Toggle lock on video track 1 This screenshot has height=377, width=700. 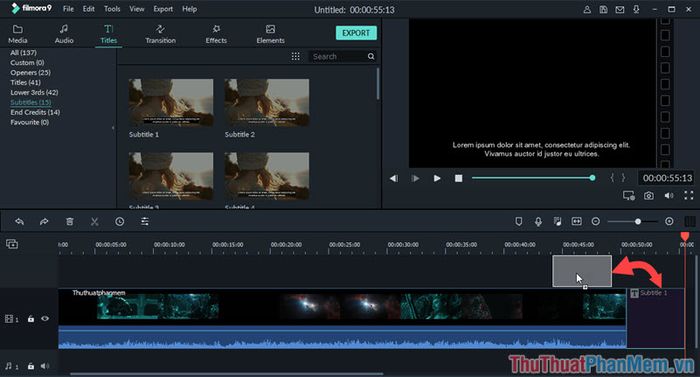tap(31, 319)
